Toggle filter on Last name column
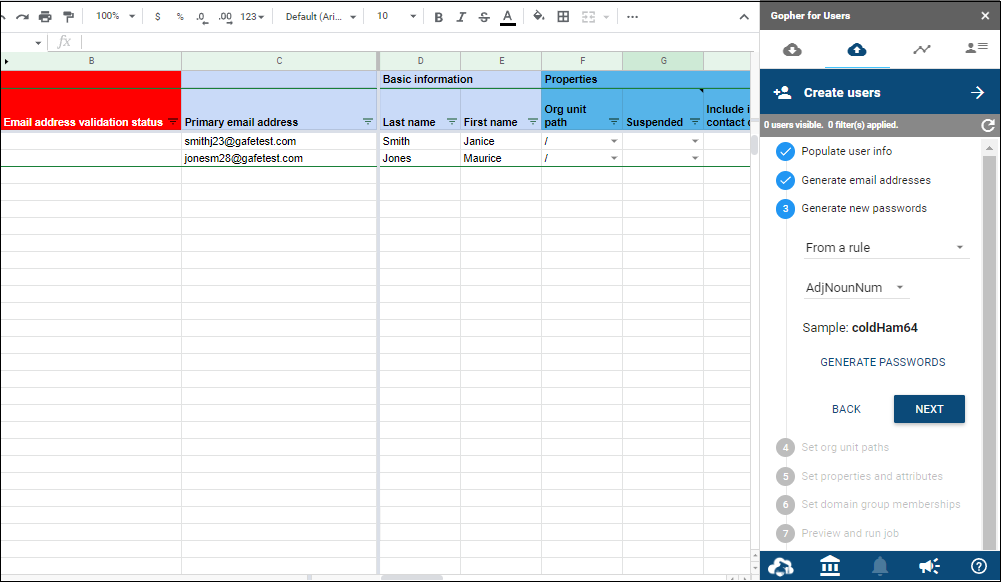Screen dimensions: 1001x582 click(451, 122)
